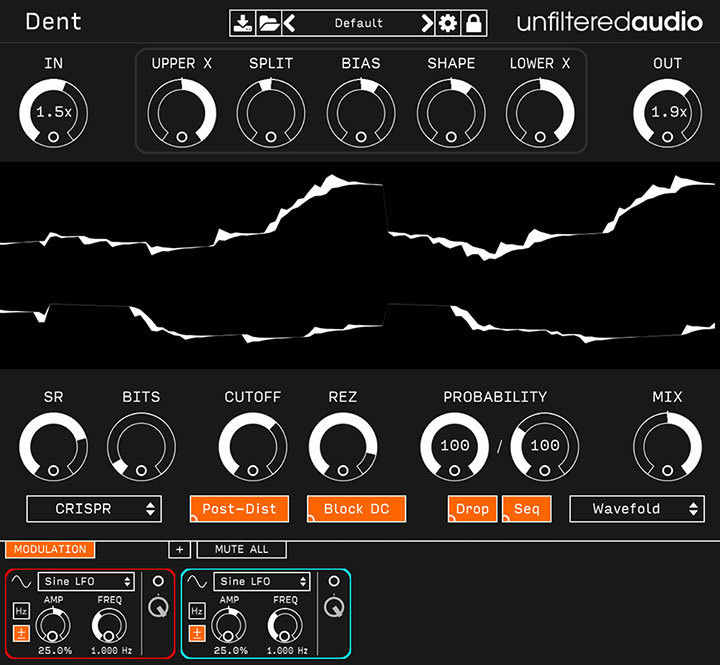Go to the next preset arrow

pos(427,23)
